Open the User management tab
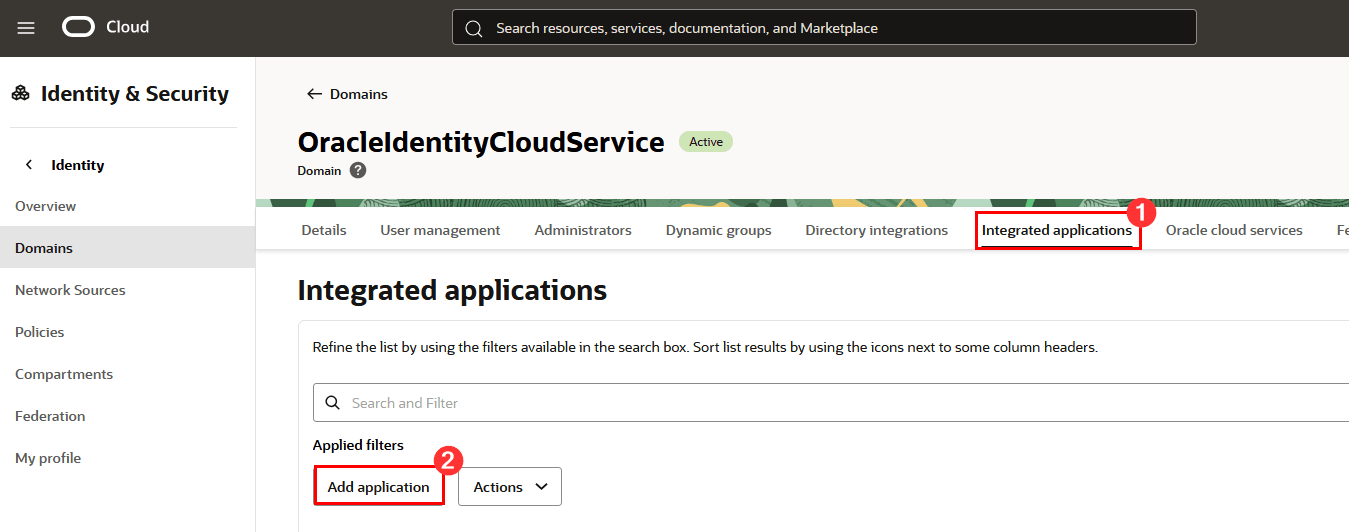Screen dimensions: 1349x532 click(440, 230)
